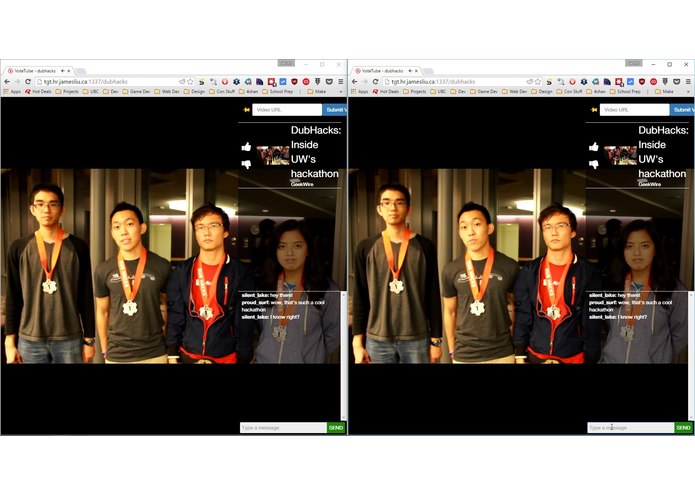This screenshot has width=695, height=494.
Task: Click Type a message field in right window
Action: tap(631, 428)
